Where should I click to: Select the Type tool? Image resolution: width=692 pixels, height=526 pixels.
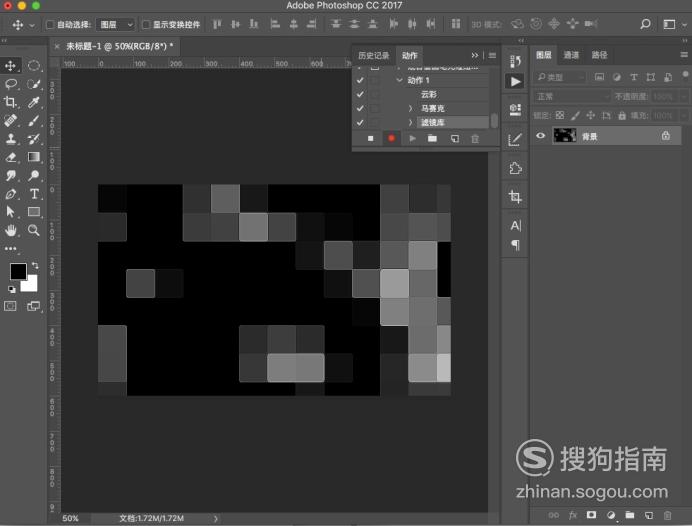coord(34,194)
